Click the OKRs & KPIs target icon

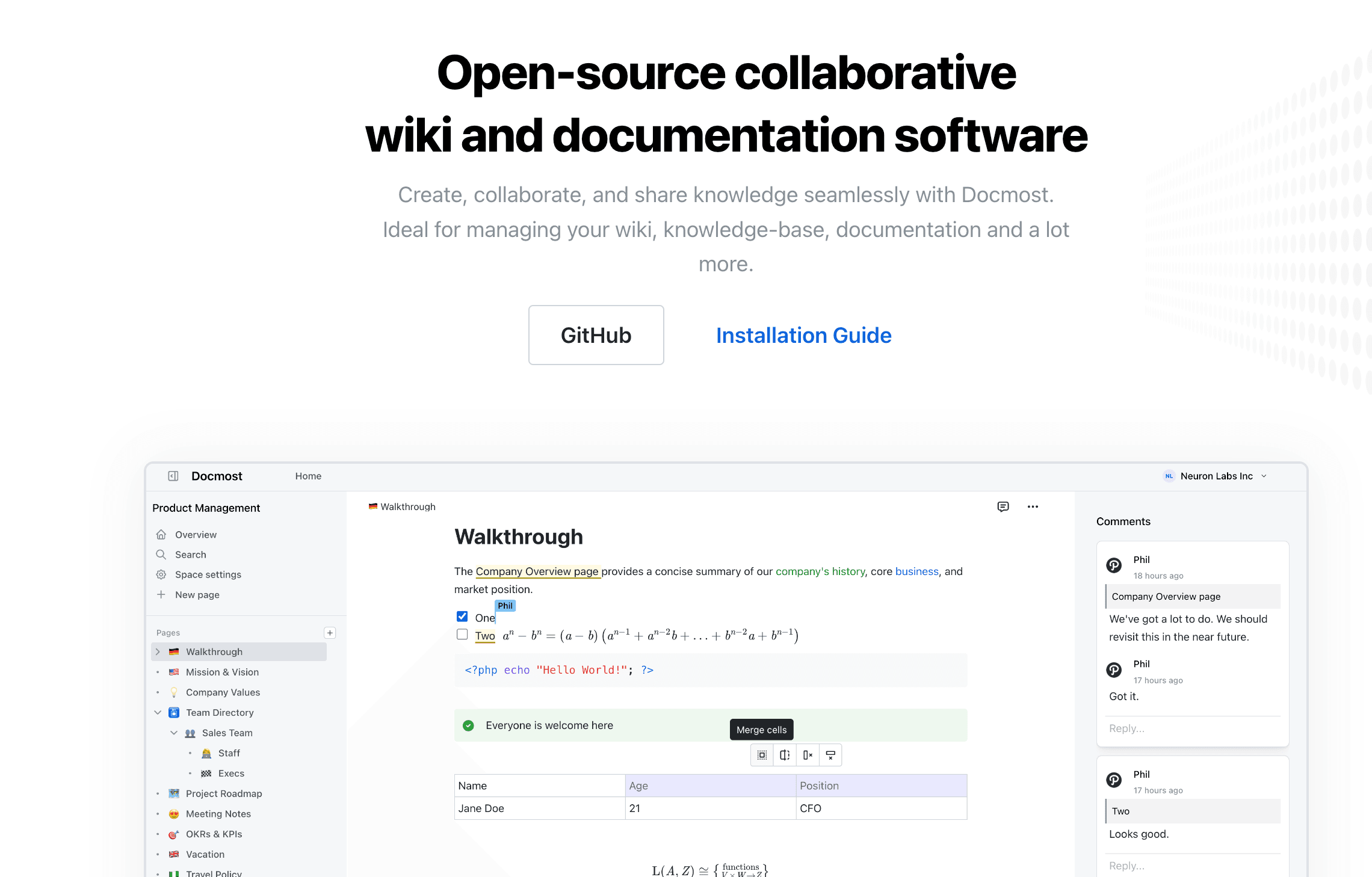coord(174,834)
